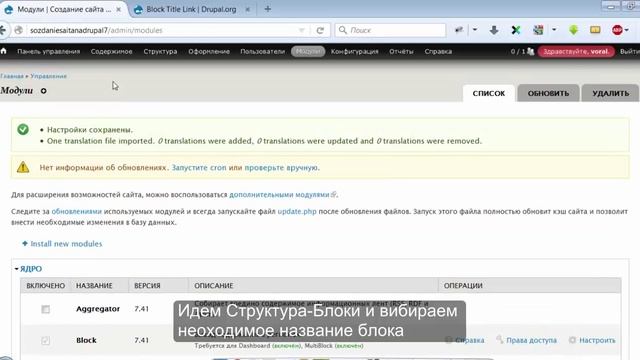The image size is (640, 360).
Task: Open Панель управления in admin menu
Action: point(49,51)
